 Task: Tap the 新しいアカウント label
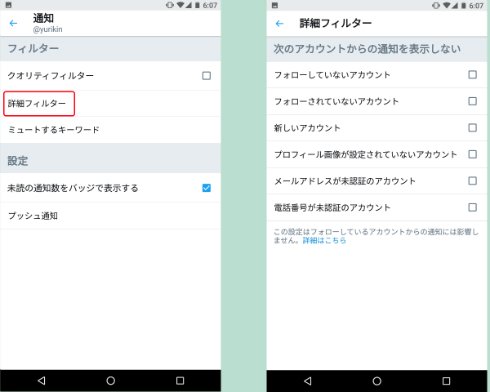pos(307,128)
